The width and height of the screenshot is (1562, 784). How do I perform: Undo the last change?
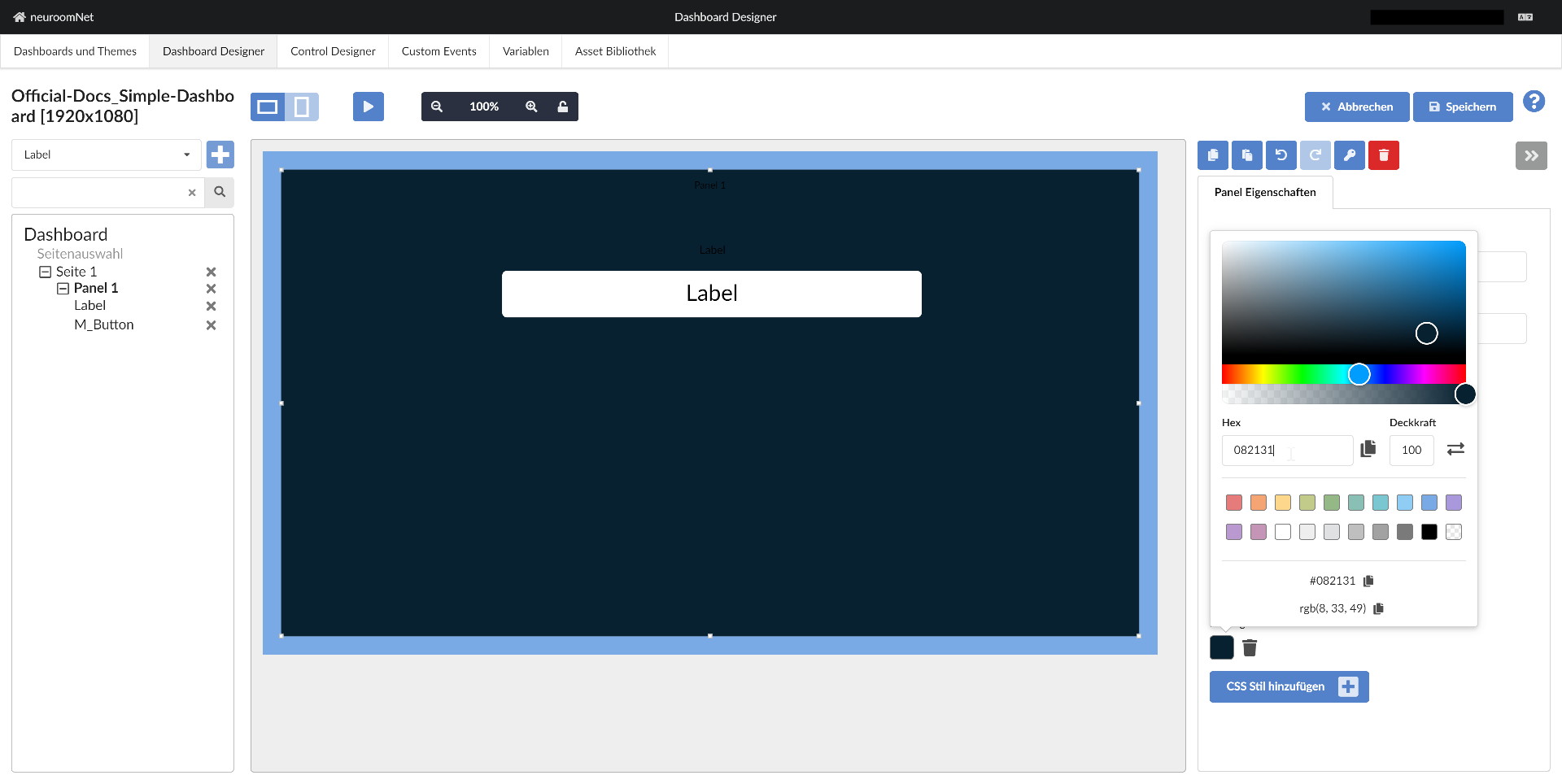(x=1281, y=155)
